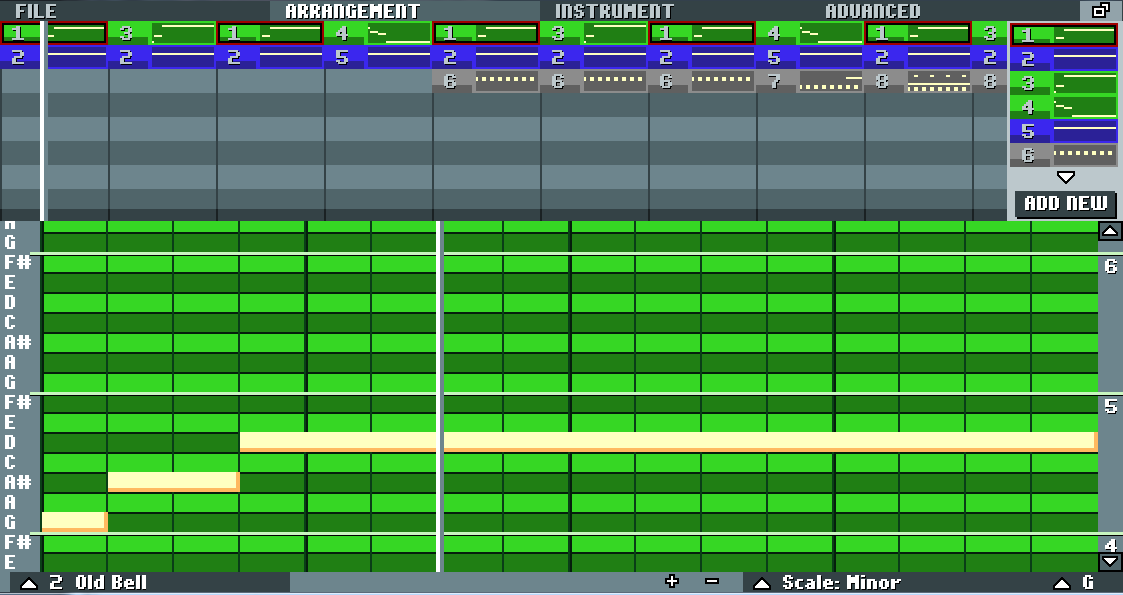Pick pattern 3 from the pattern list
This screenshot has height=595, width=1123.
click(1064, 83)
